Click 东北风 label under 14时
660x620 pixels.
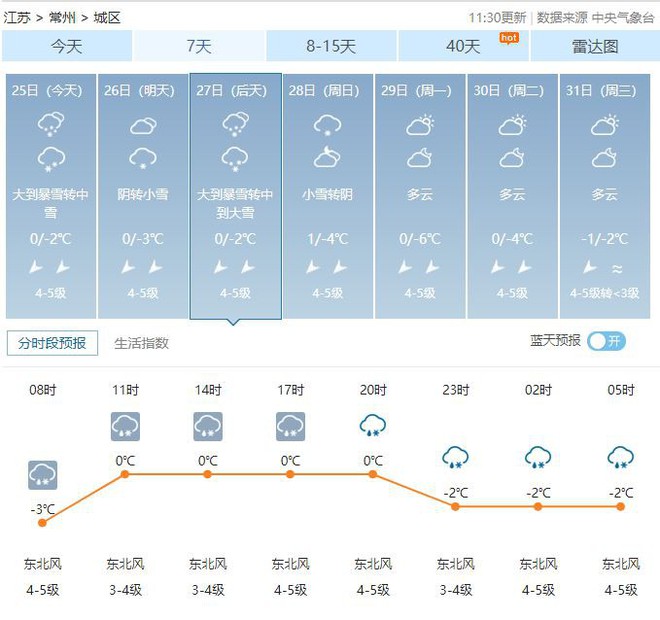(x=208, y=564)
